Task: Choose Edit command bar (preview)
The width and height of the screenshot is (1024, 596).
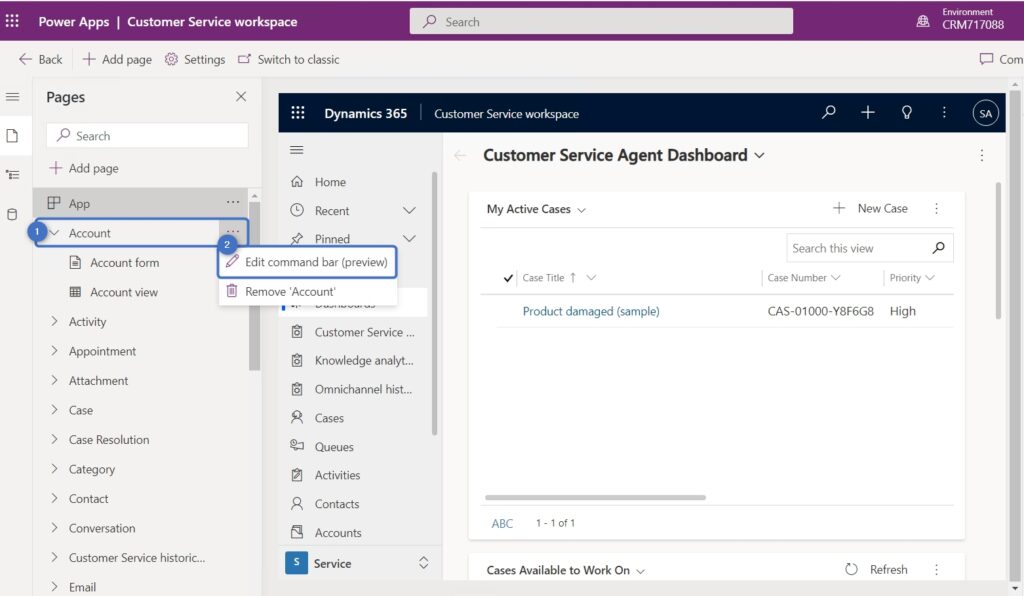Action: 308,262
